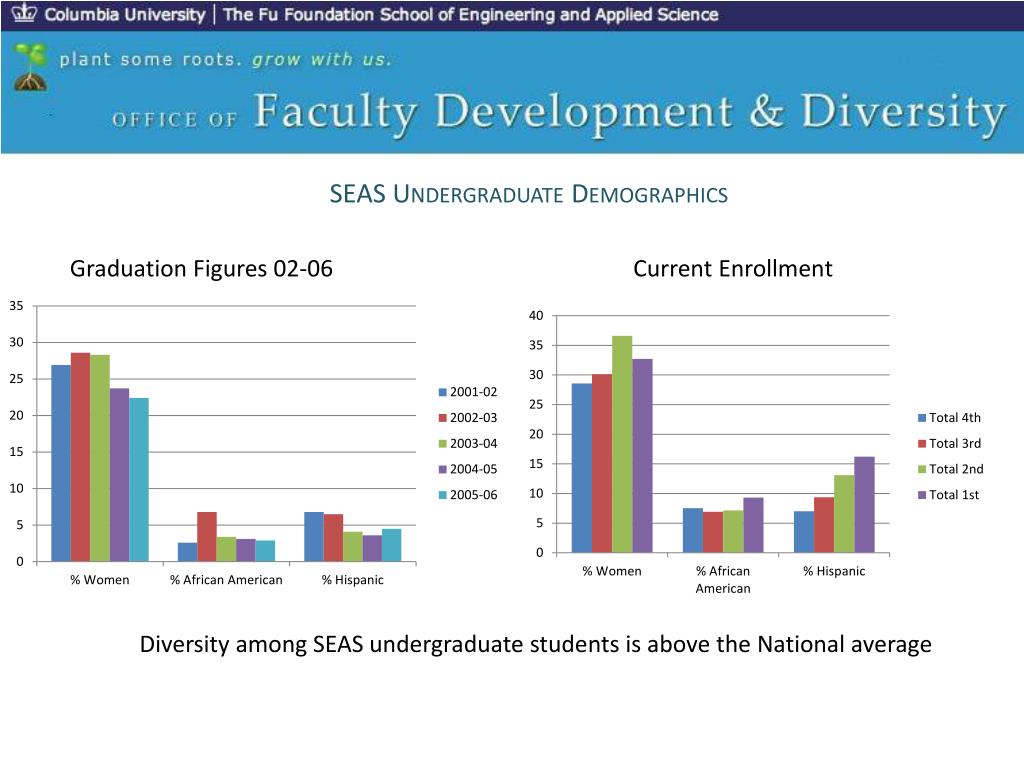Image resolution: width=1024 pixels, height=768 pixels.
Task: Click the green Total 2nd bar for % Hispanic
Action: [844, 514]
